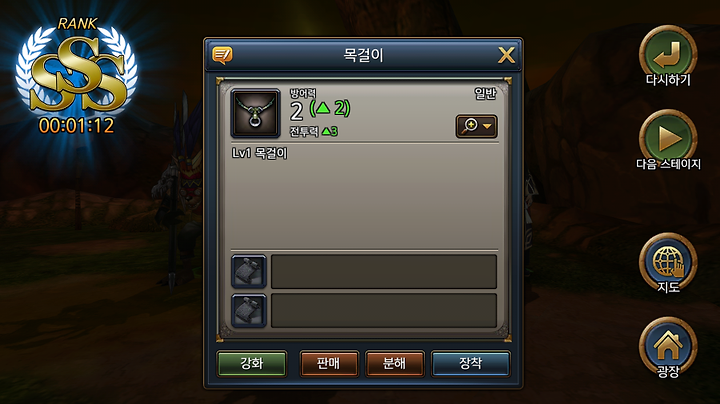Screen dimensions: 720x404
Task: Select the necklace item thumbnail
Action: pyautogui.click(x=255, y=113)
